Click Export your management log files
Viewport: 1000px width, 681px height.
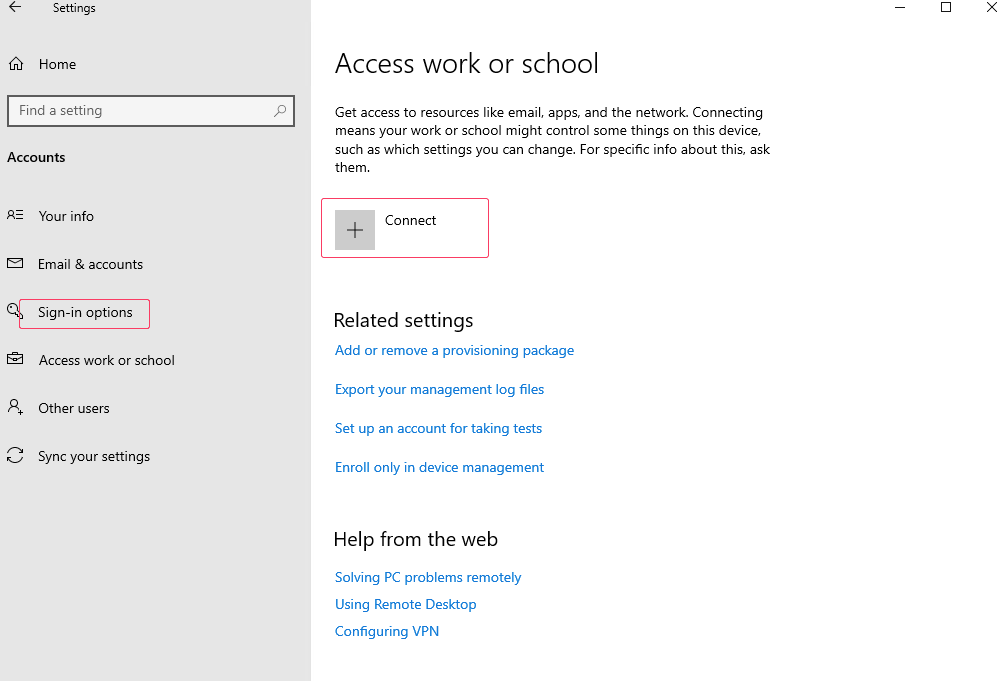tap(439, 389)
